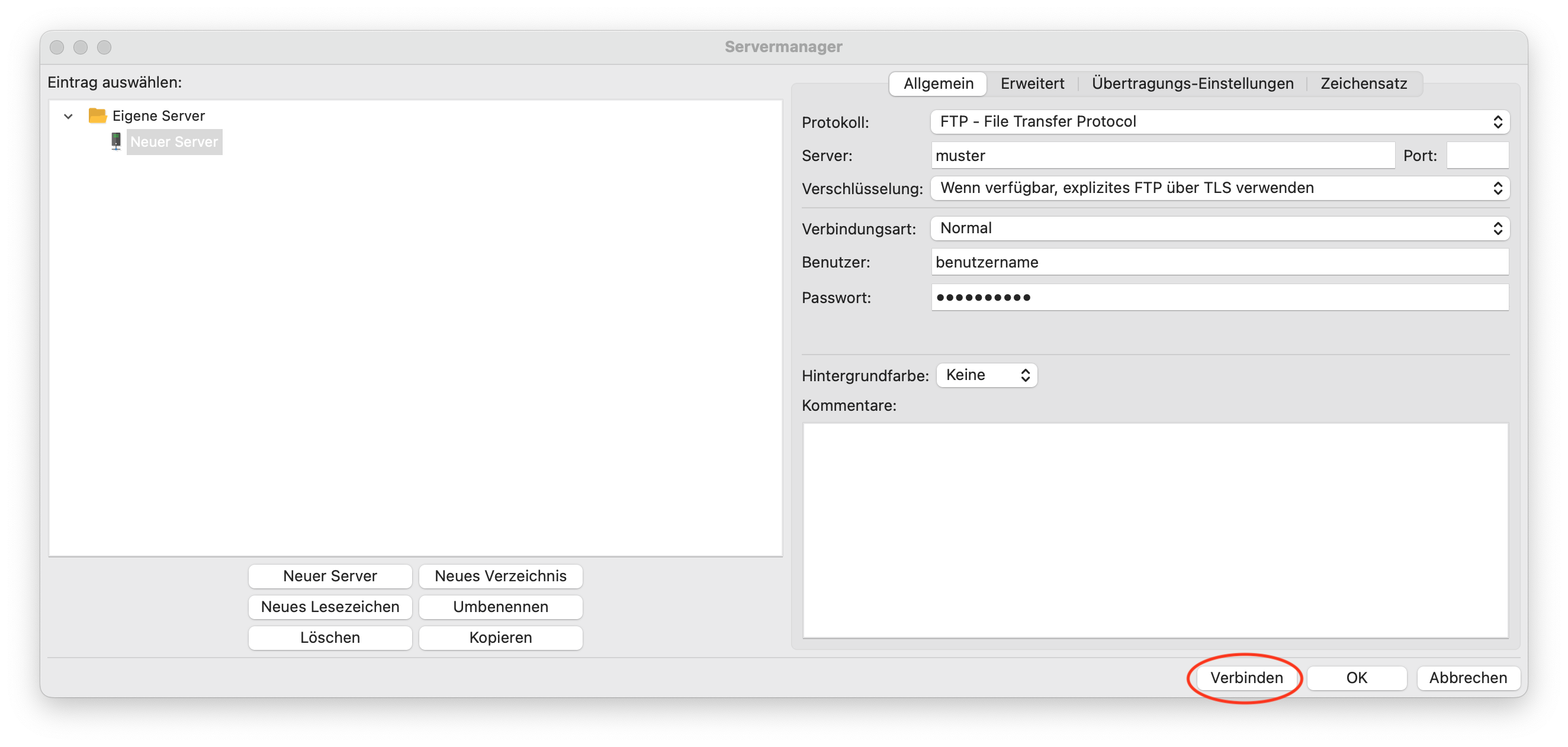1568x747 pixels.
Task: Select the Allgemein tab
Action: (938, 83)
